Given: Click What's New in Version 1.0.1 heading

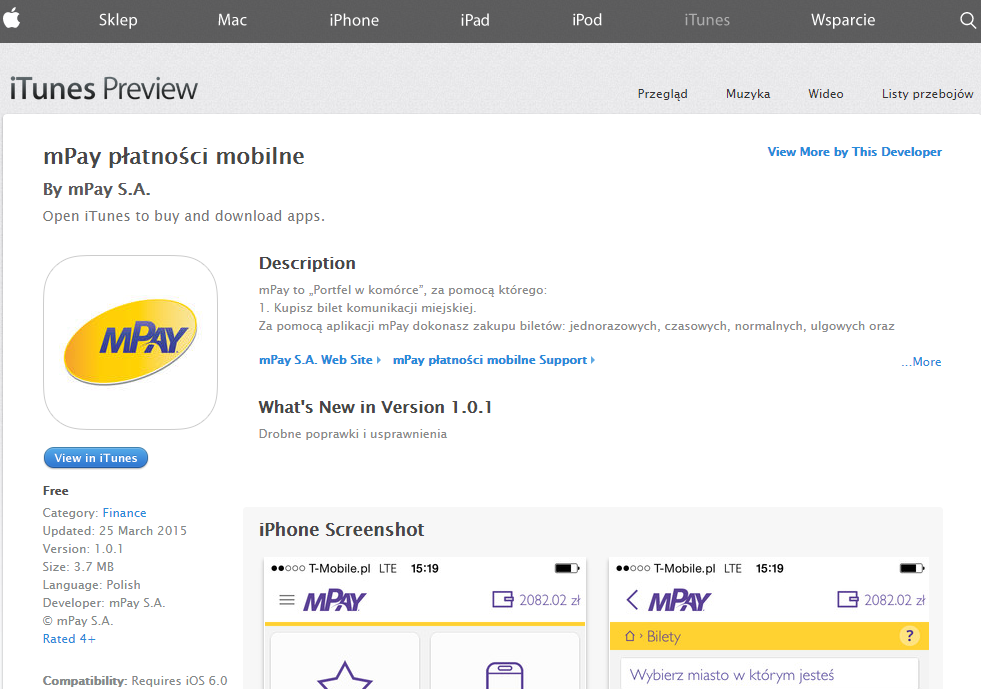Looking at the screenshot, I should point(375,407).
